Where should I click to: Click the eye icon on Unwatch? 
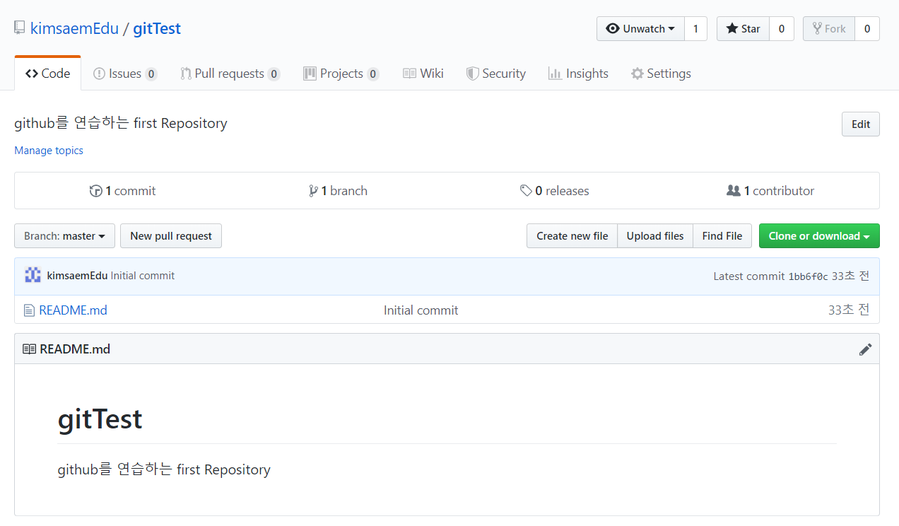[612, 29]
